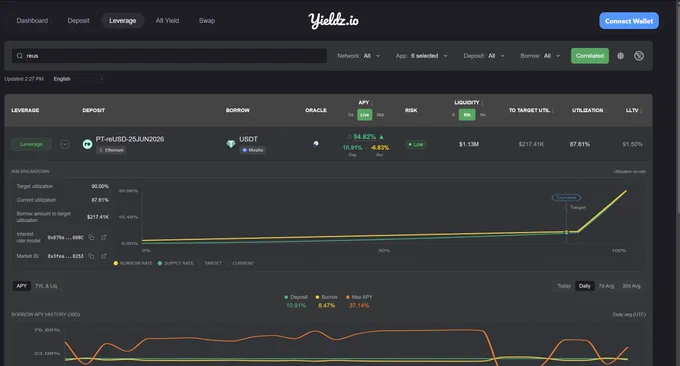Click the Current marker on utilization chart
Viewport: 680px width, 366px height.
(566, 197)
